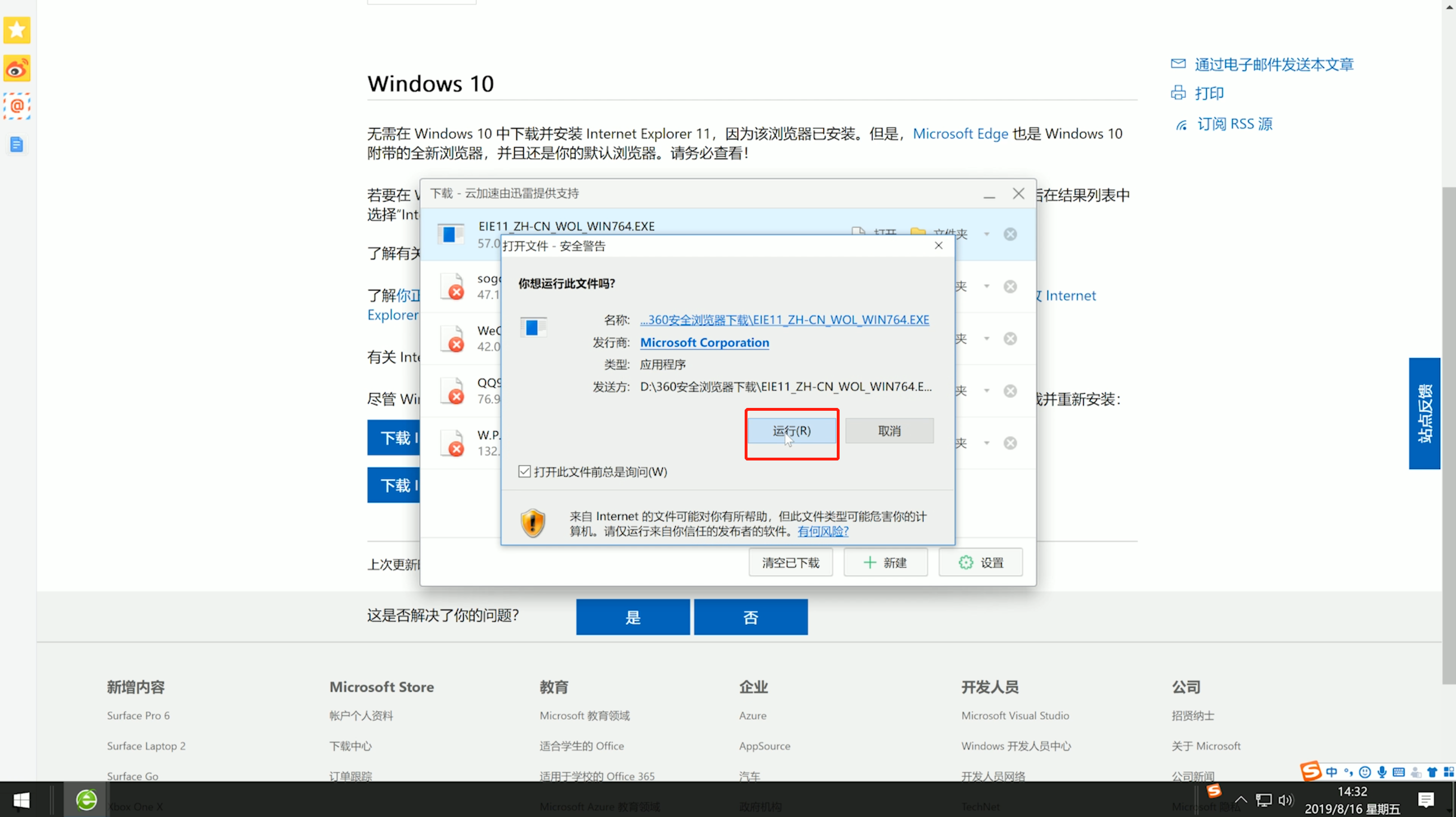Click 通过电子邮件发送本文章 link

pos(1274,64)
